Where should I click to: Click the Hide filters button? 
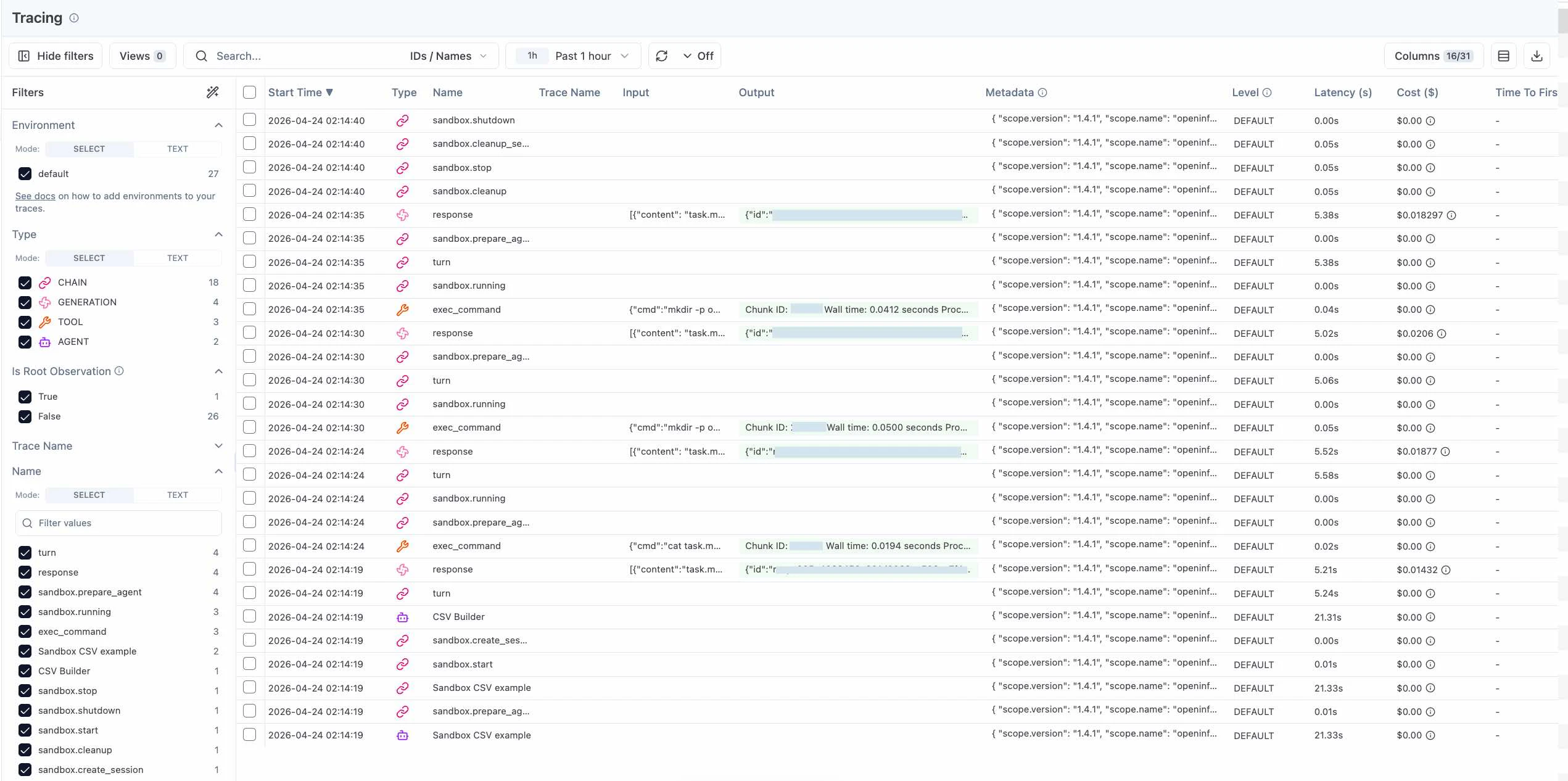pos(56,56)
